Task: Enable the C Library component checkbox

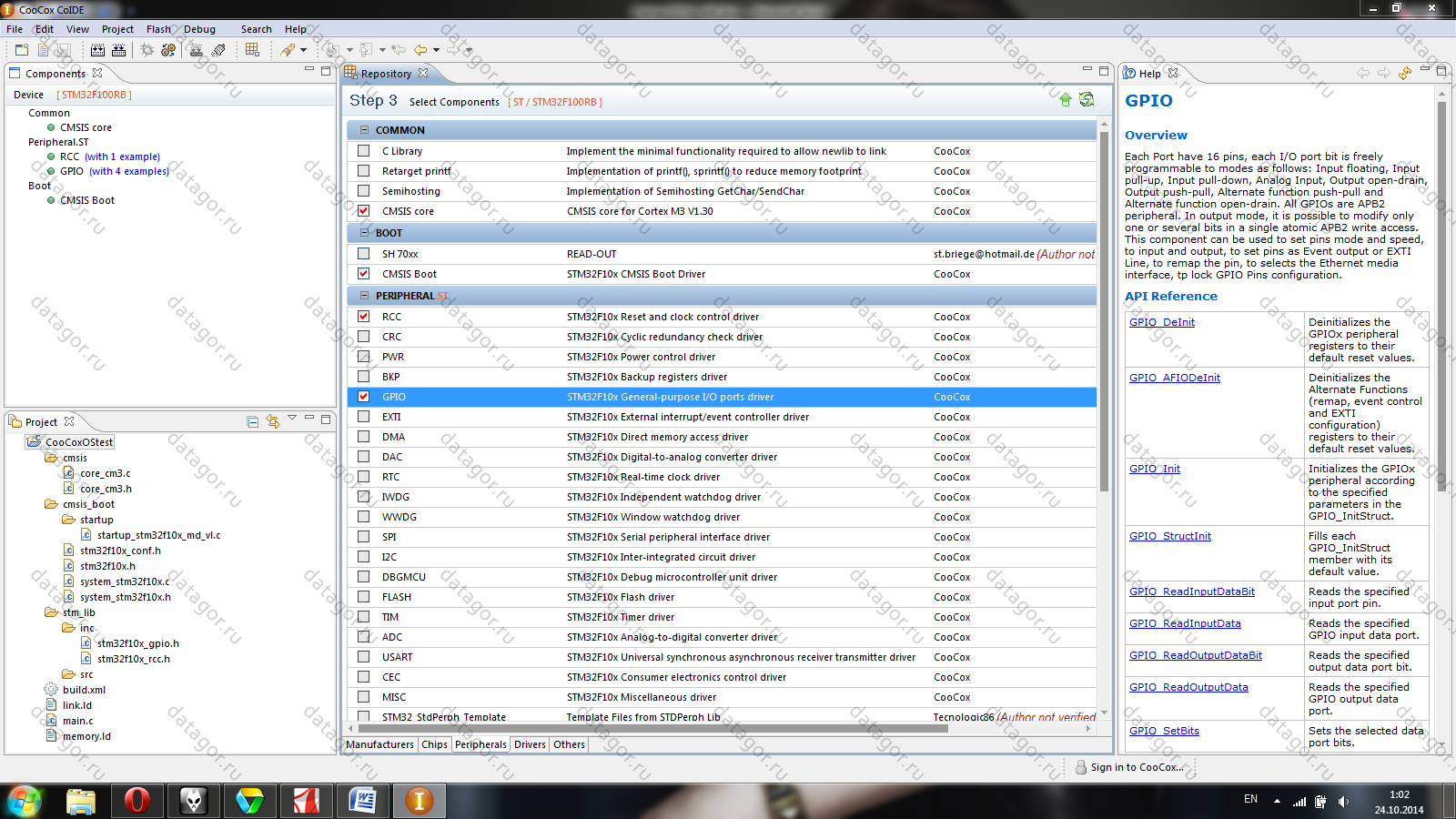Action: pyautogui.click(x=364, y=151)
